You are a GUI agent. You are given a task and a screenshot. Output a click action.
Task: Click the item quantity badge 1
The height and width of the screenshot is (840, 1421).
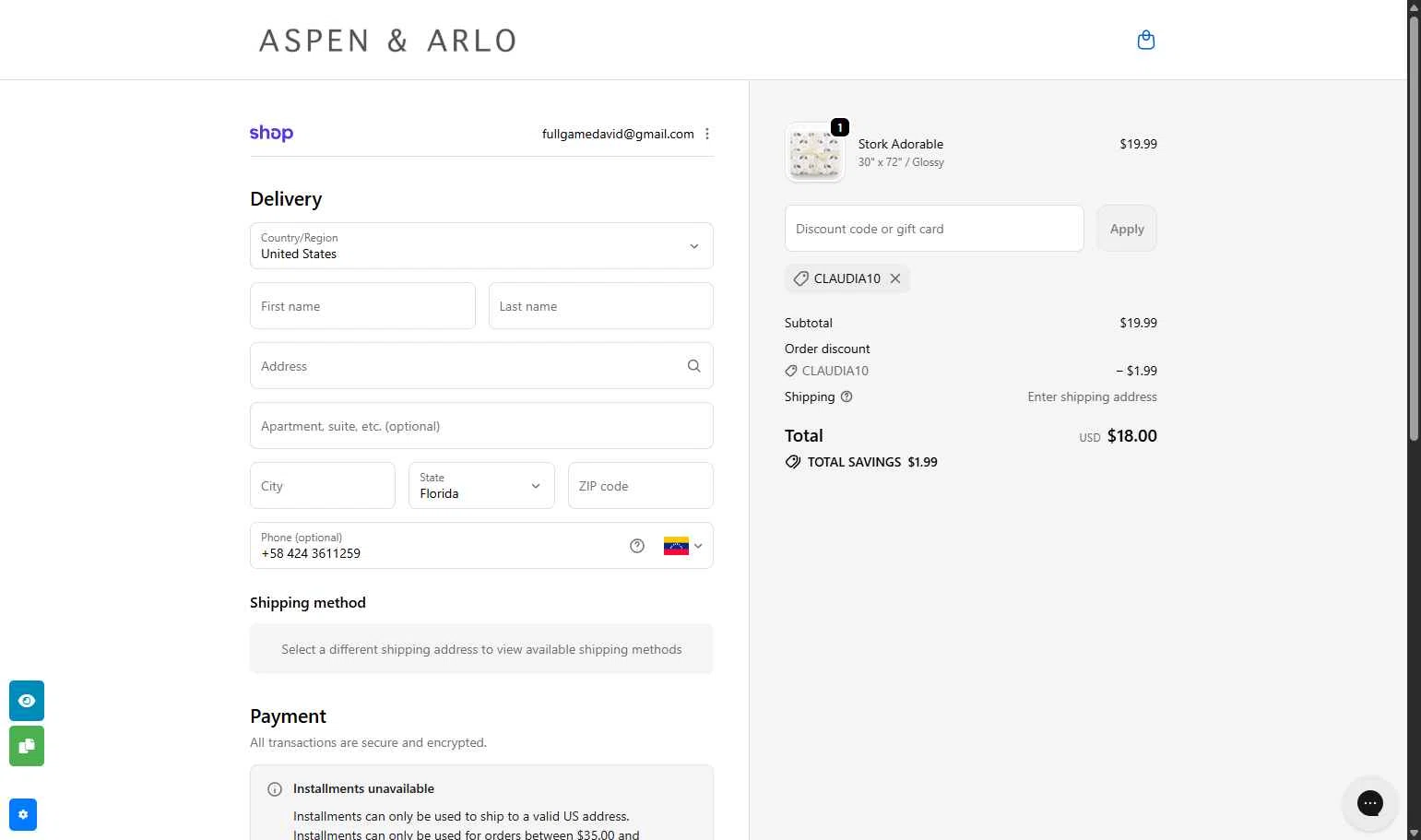pyautogui.click(x=840, y=127)
